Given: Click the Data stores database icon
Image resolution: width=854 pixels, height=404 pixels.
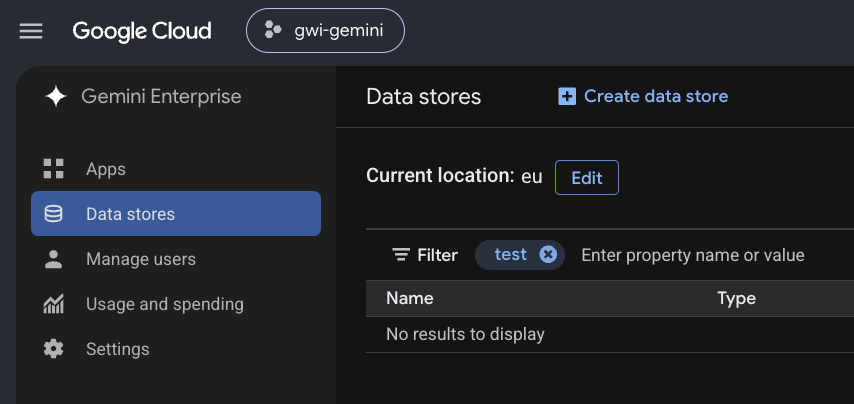Looking at the screenshot, I should point(53,213).
